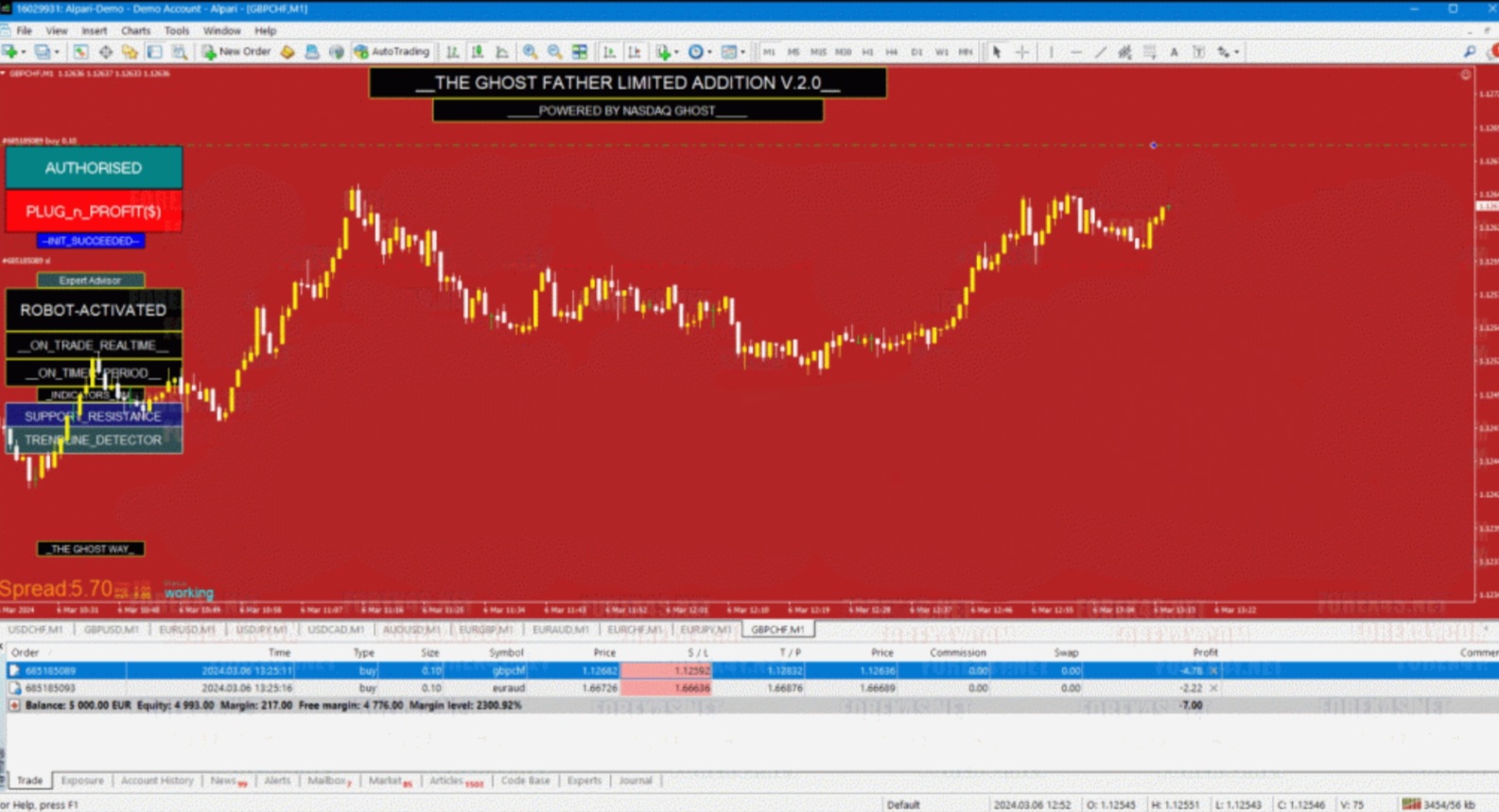Open the Periodicity clock icon
This screenshot has width=1499, height=812.
(696, 52)
